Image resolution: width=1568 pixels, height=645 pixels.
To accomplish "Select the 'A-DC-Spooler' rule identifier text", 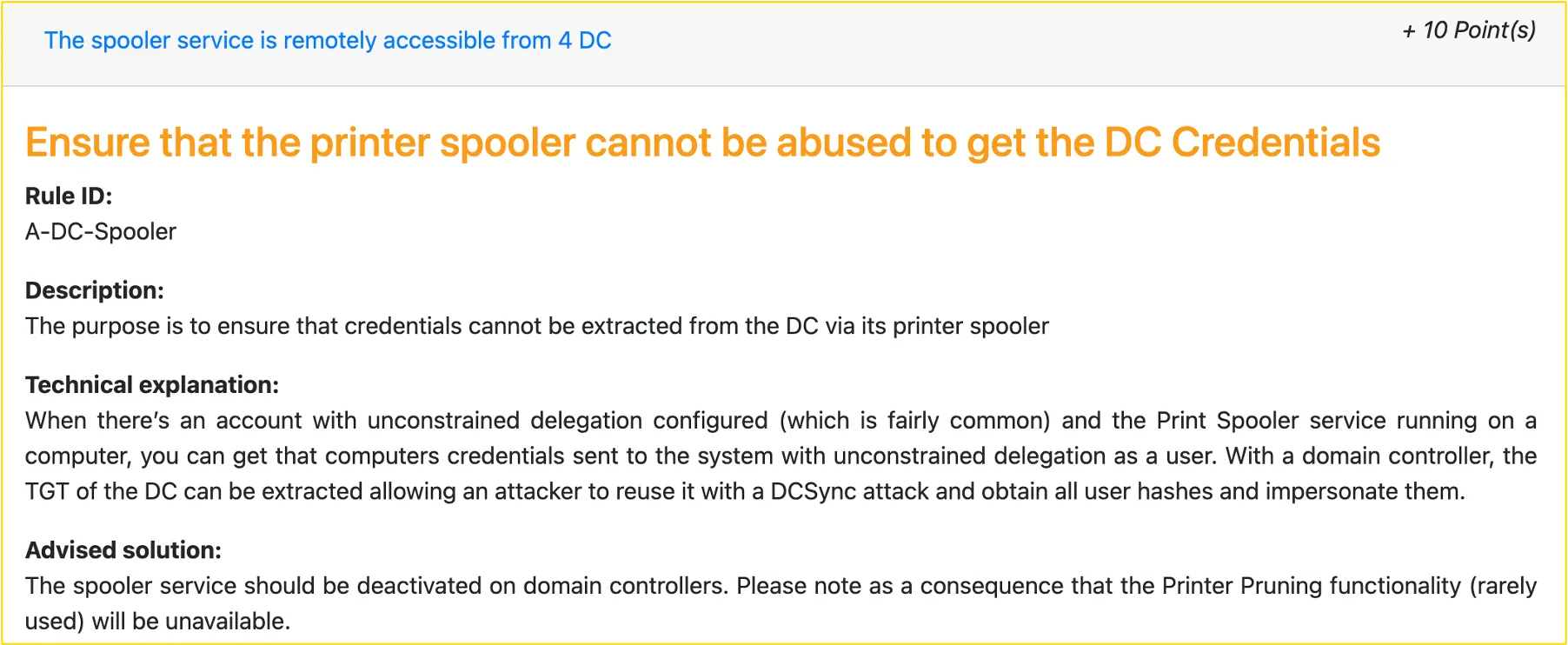I will 101,231.
